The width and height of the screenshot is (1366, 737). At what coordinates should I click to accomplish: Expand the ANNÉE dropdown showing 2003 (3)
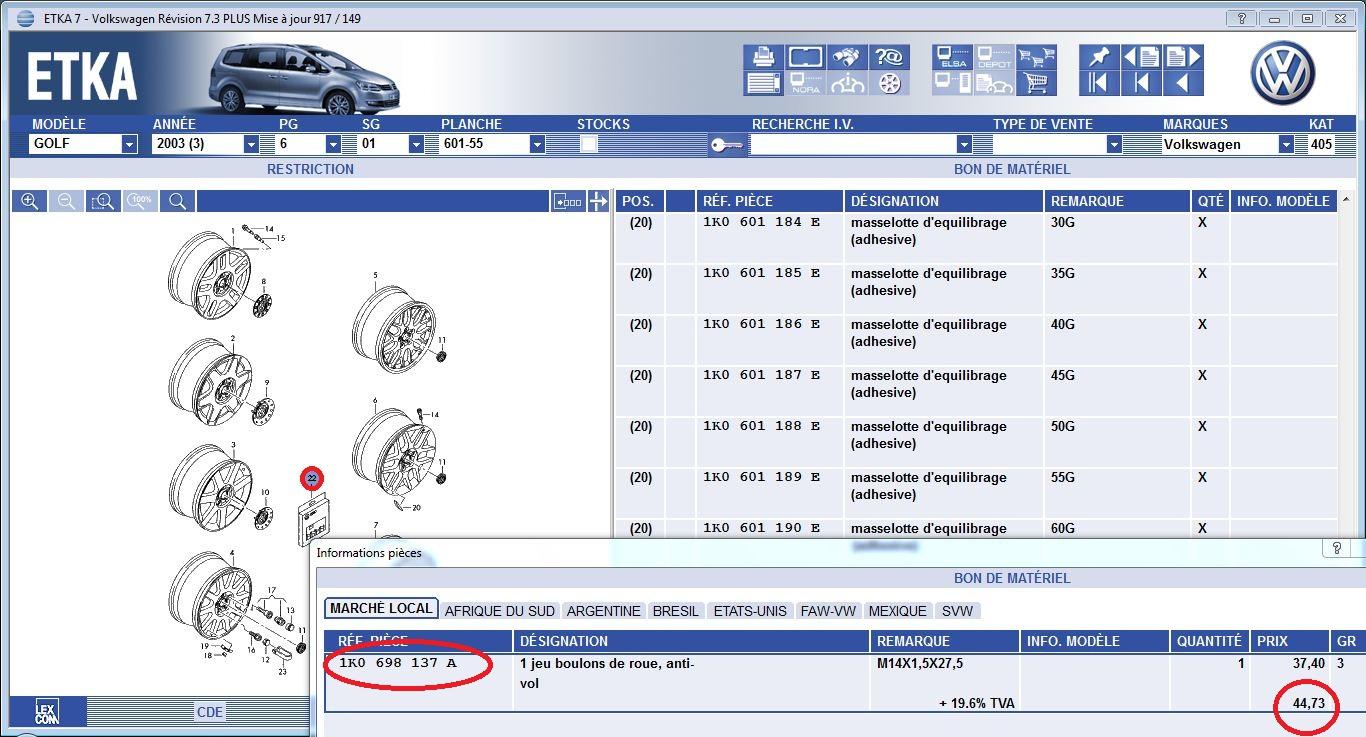251,144
